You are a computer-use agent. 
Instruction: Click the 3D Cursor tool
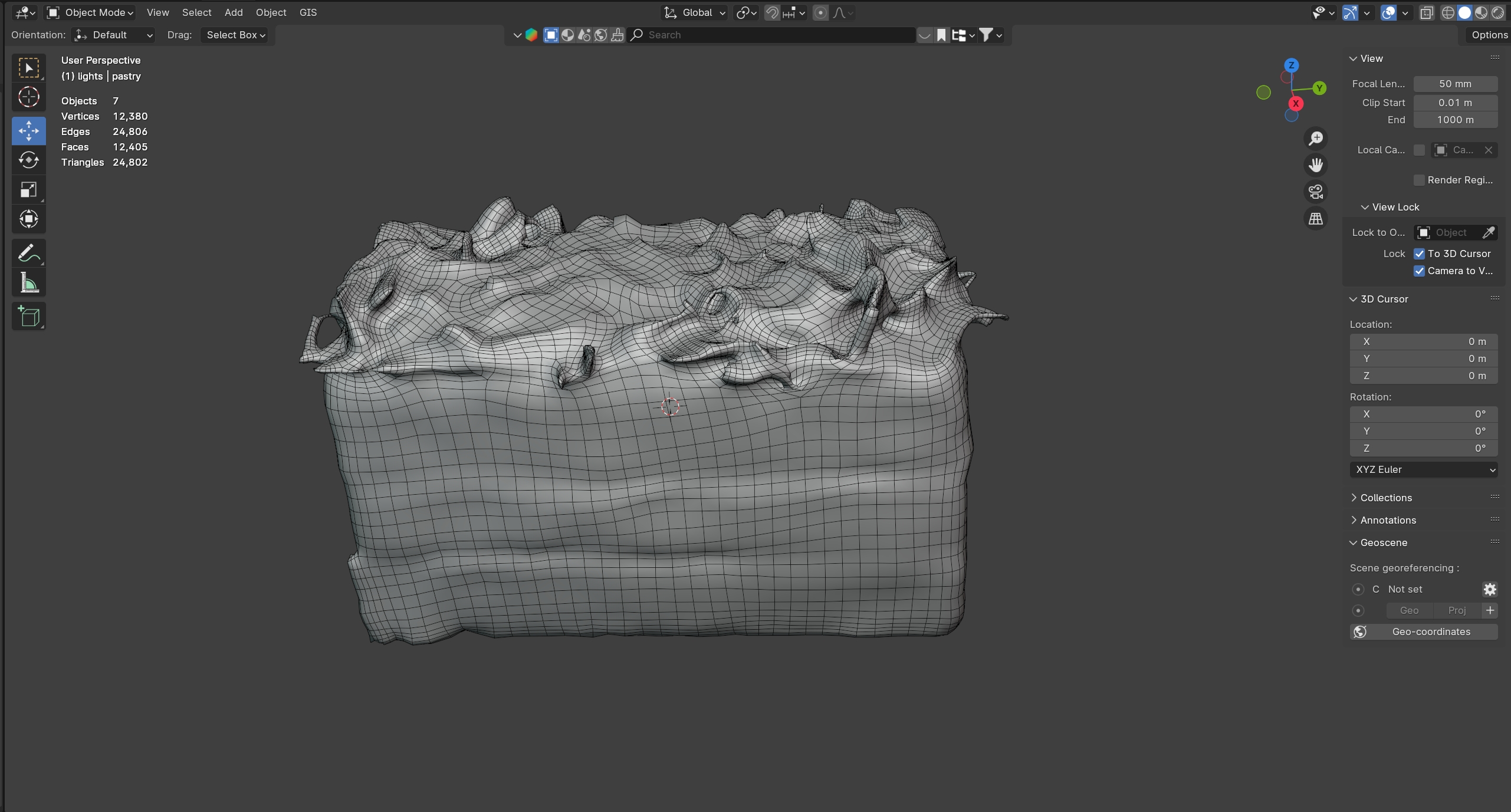click(x=28, y=97)
